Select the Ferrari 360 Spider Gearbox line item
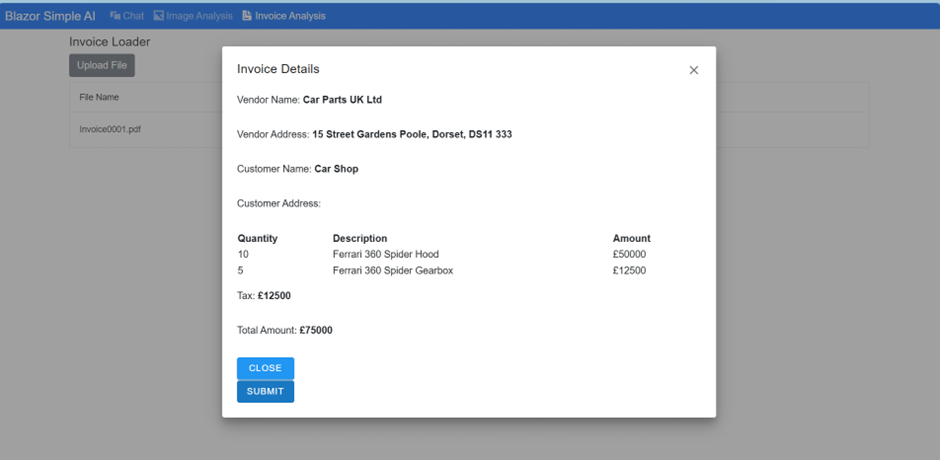Viewport: 940px width, 460px height. tap(392, 270)
